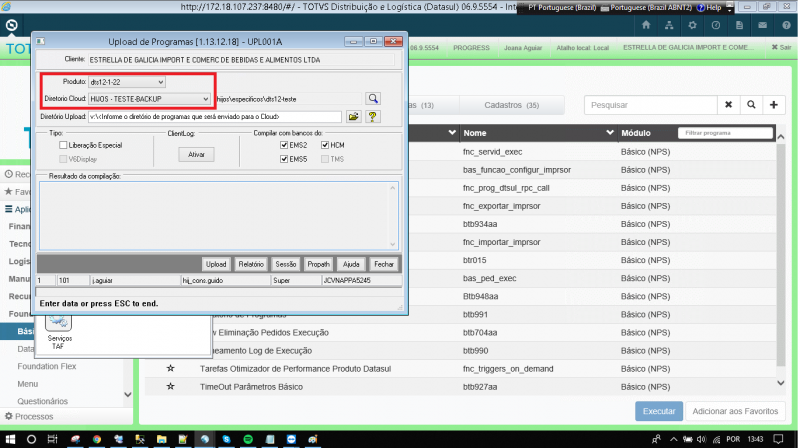Screen dimensions: 800x448
Task: Click the plus icon next to search
Action: [773, 105]
